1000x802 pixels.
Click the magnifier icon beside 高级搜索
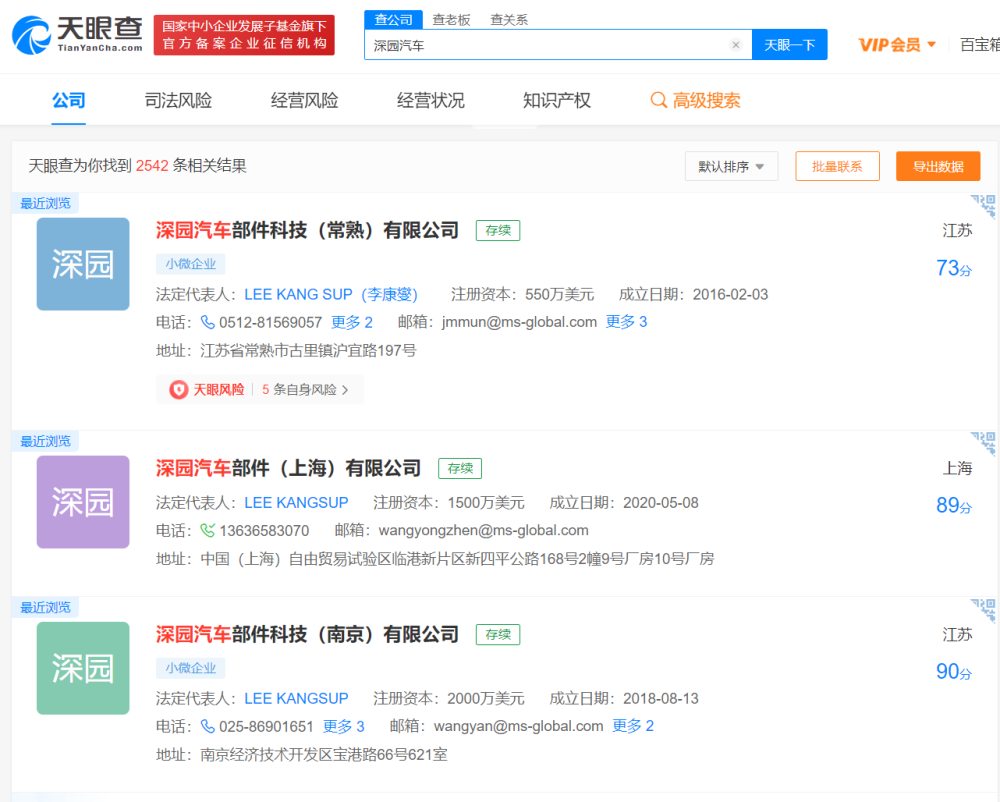point(658,100)
